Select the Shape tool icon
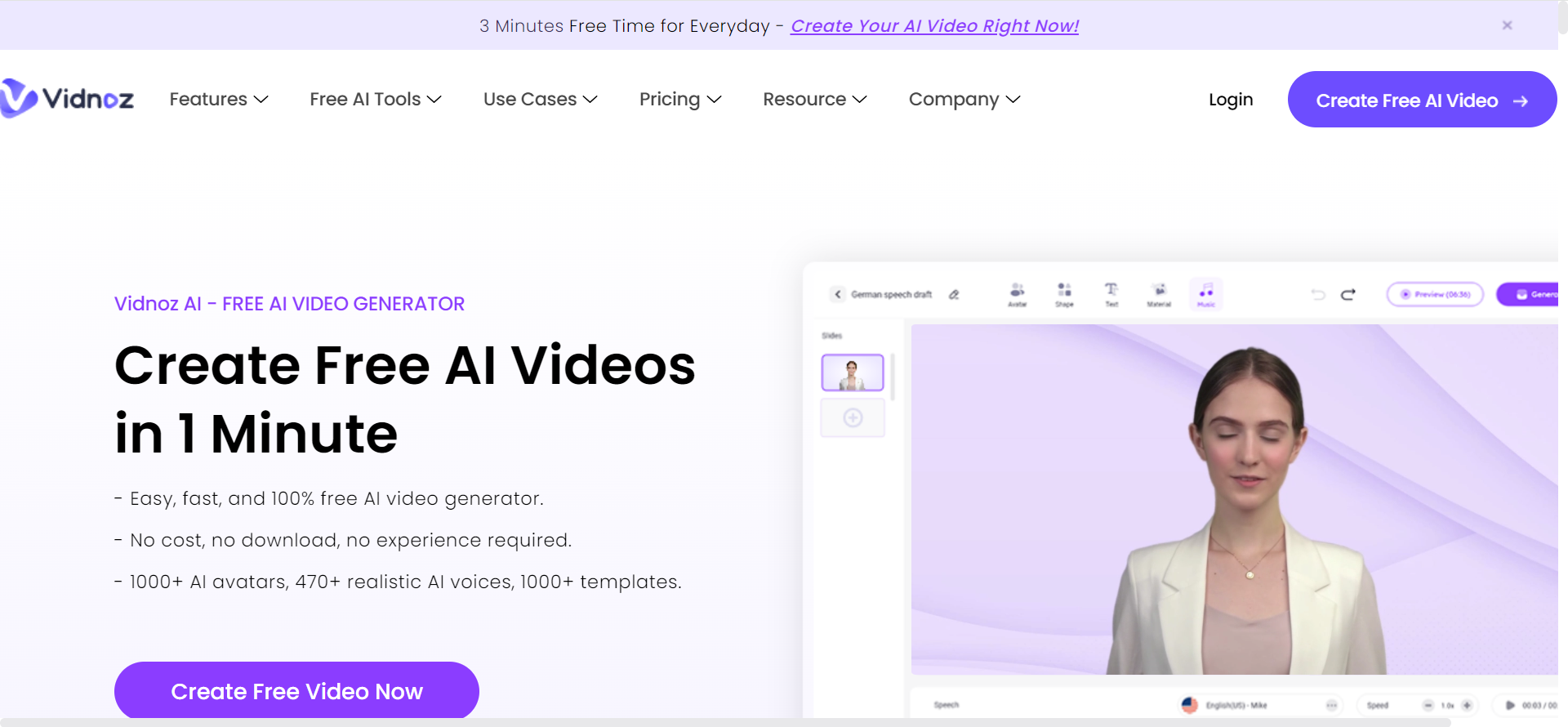Viewport: 1568px width, 727px height. point(1064,294)
